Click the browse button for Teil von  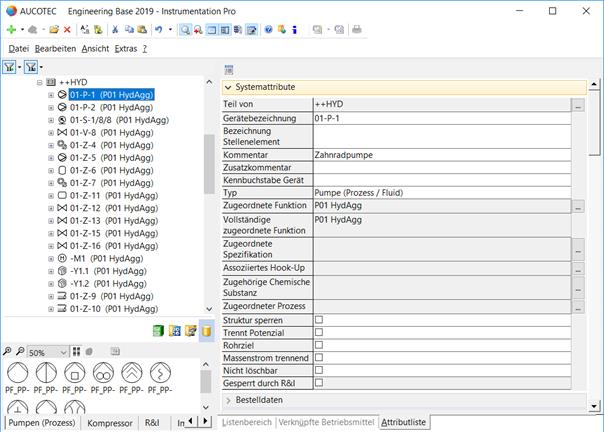[578, 105]
